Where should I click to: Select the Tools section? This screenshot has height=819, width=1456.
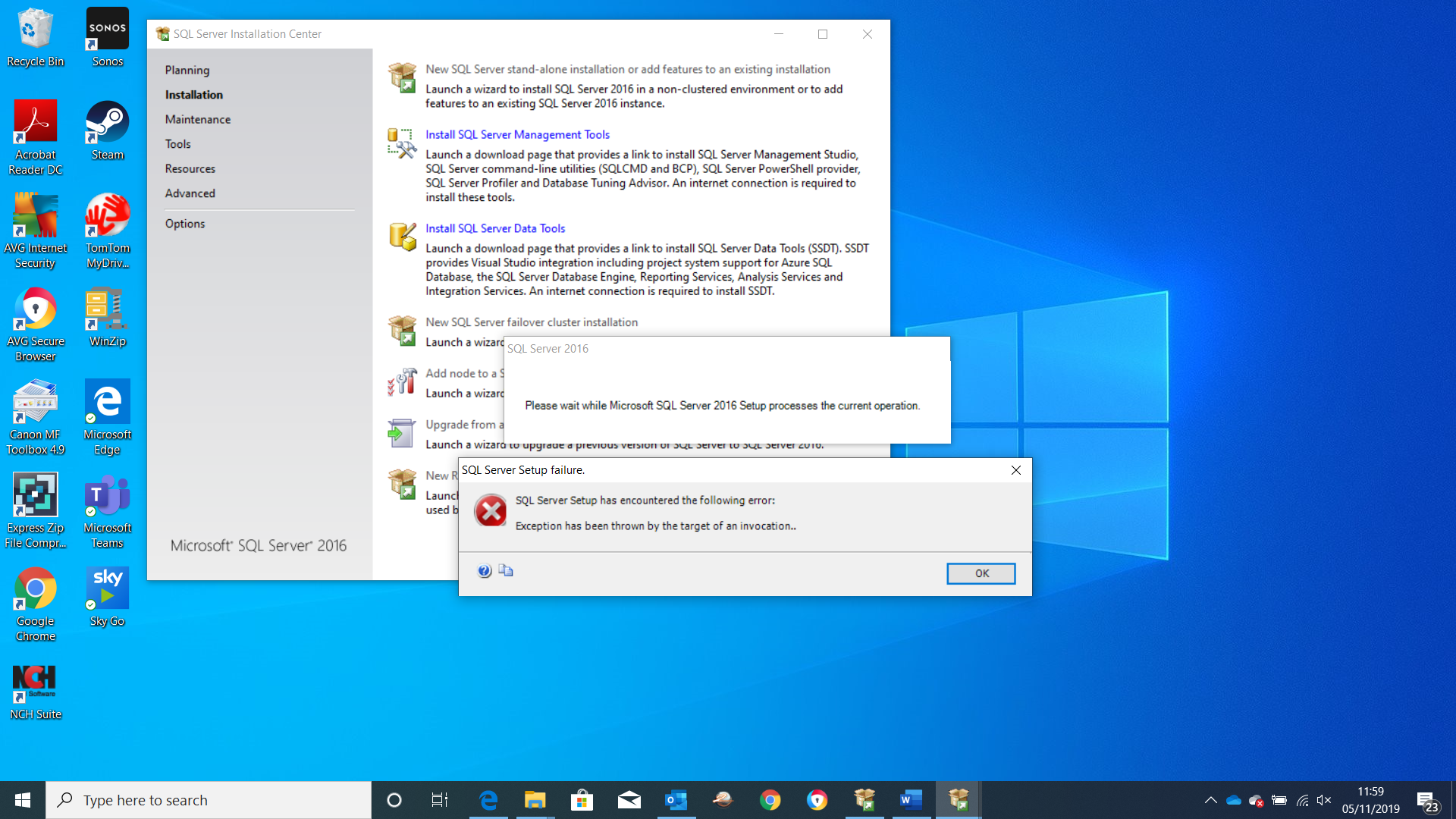[177, 143]
